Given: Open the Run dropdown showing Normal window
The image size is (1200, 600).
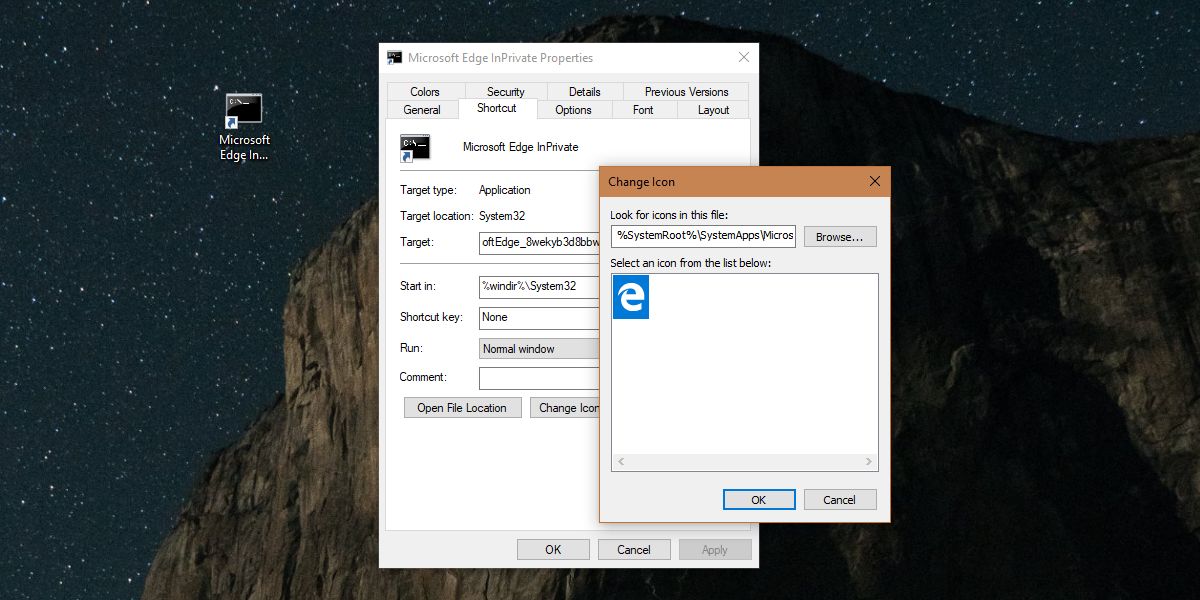Looking at the screenshot, I should (539, 349).
